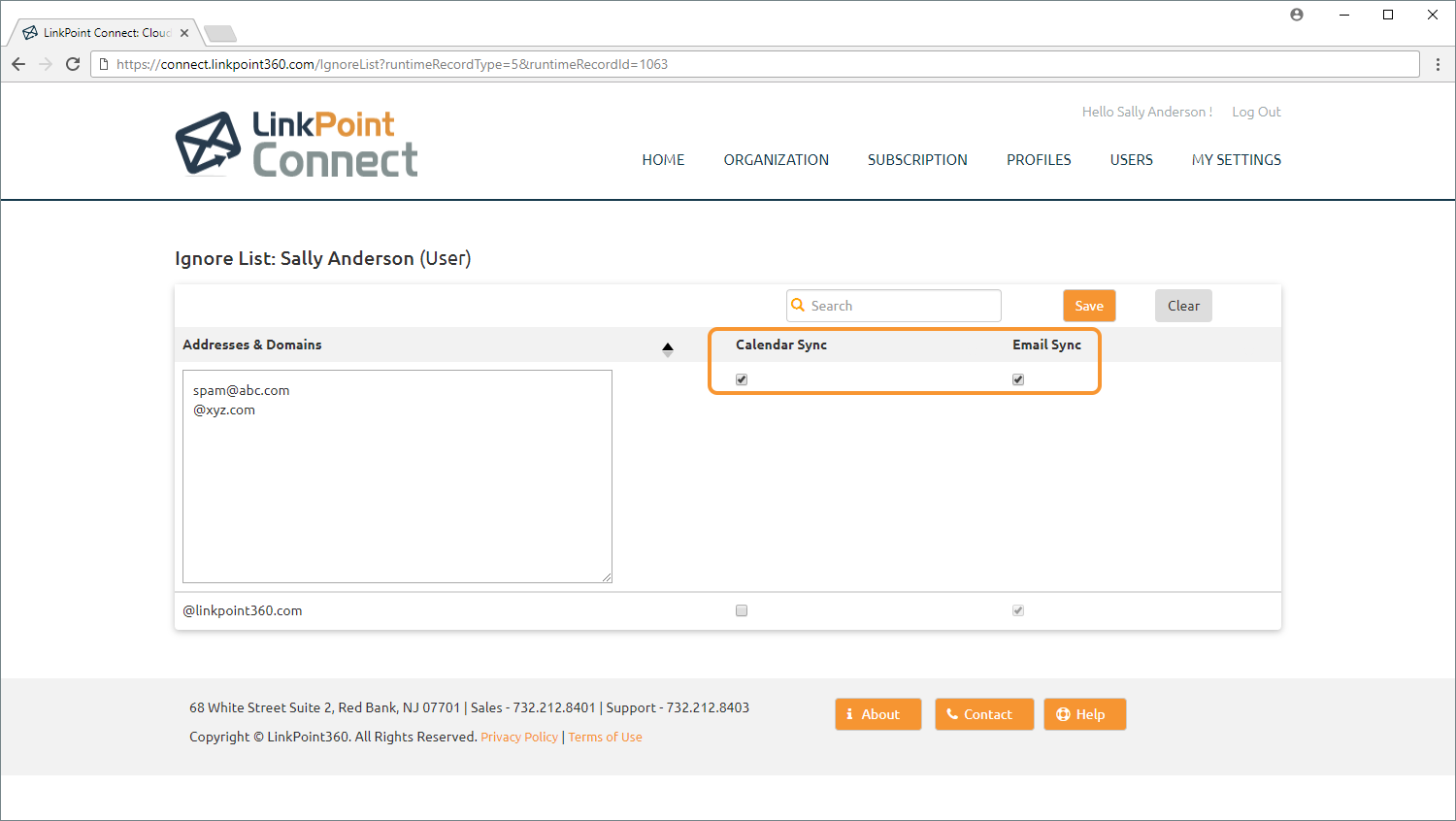Click the search magnifier icon
Viewport: 1456px width, 821px height.
point(798,305)
